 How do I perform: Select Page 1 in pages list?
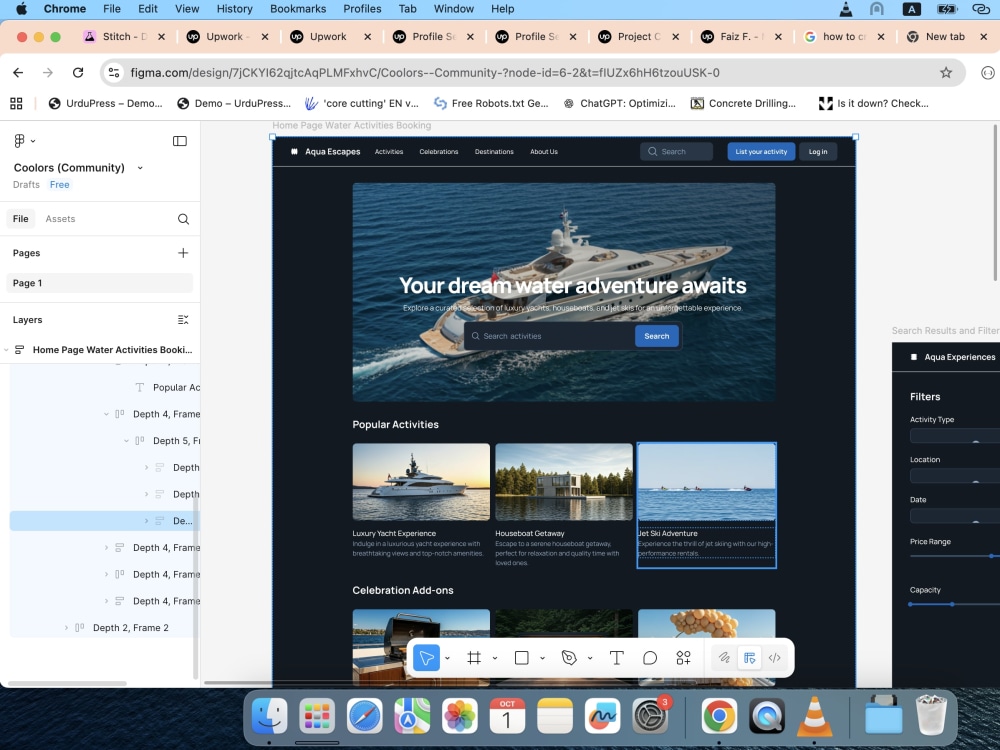(99, 283)
